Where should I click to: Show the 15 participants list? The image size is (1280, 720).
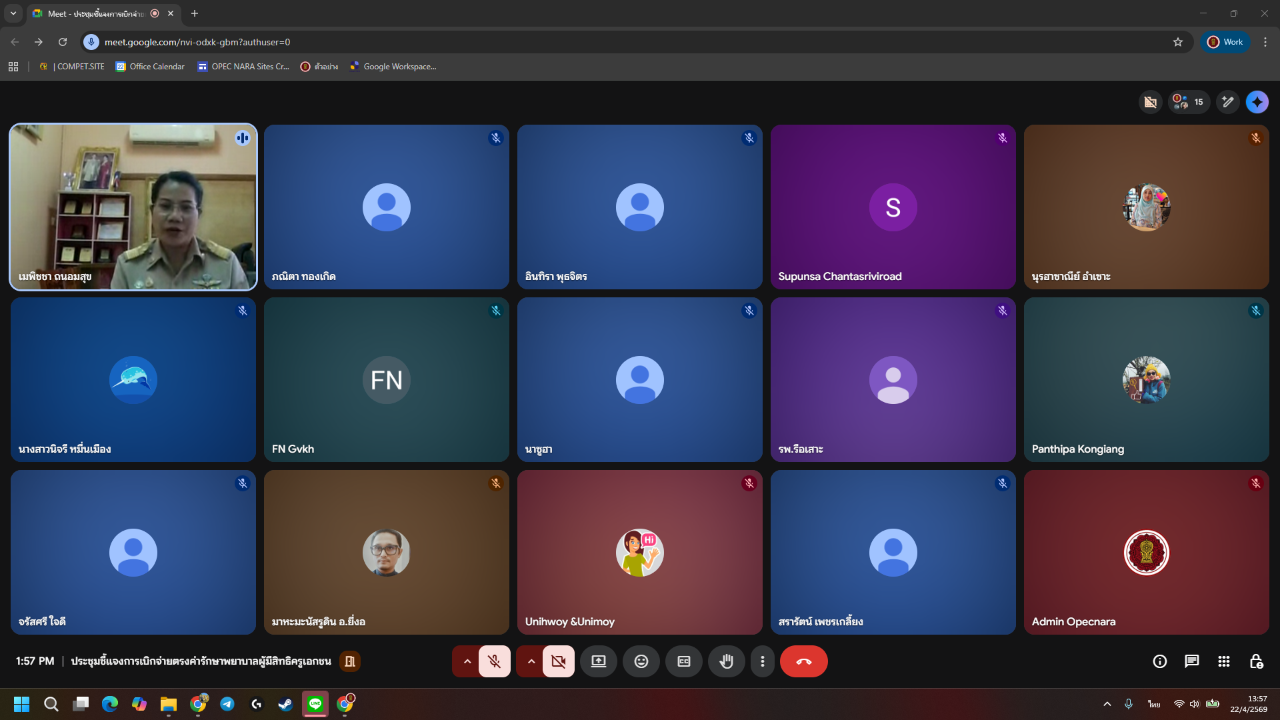point(1189,102)
